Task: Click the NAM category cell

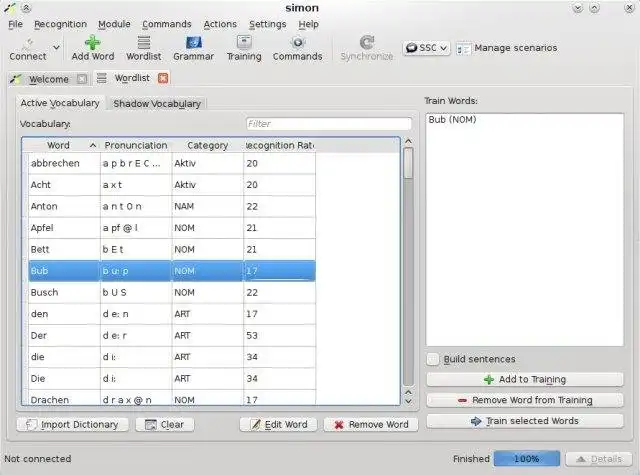Action: pos(207,206)
